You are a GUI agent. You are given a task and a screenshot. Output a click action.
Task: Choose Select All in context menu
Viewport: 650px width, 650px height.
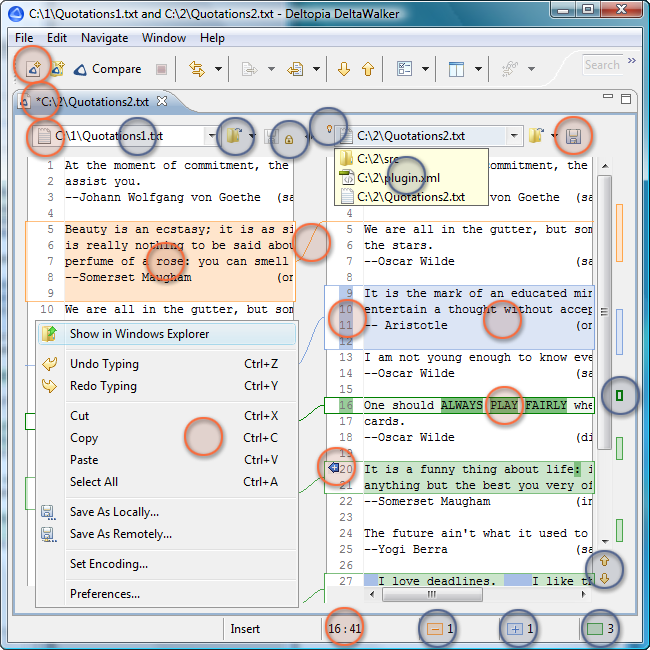pyautogui.click(x=167, y=482)
